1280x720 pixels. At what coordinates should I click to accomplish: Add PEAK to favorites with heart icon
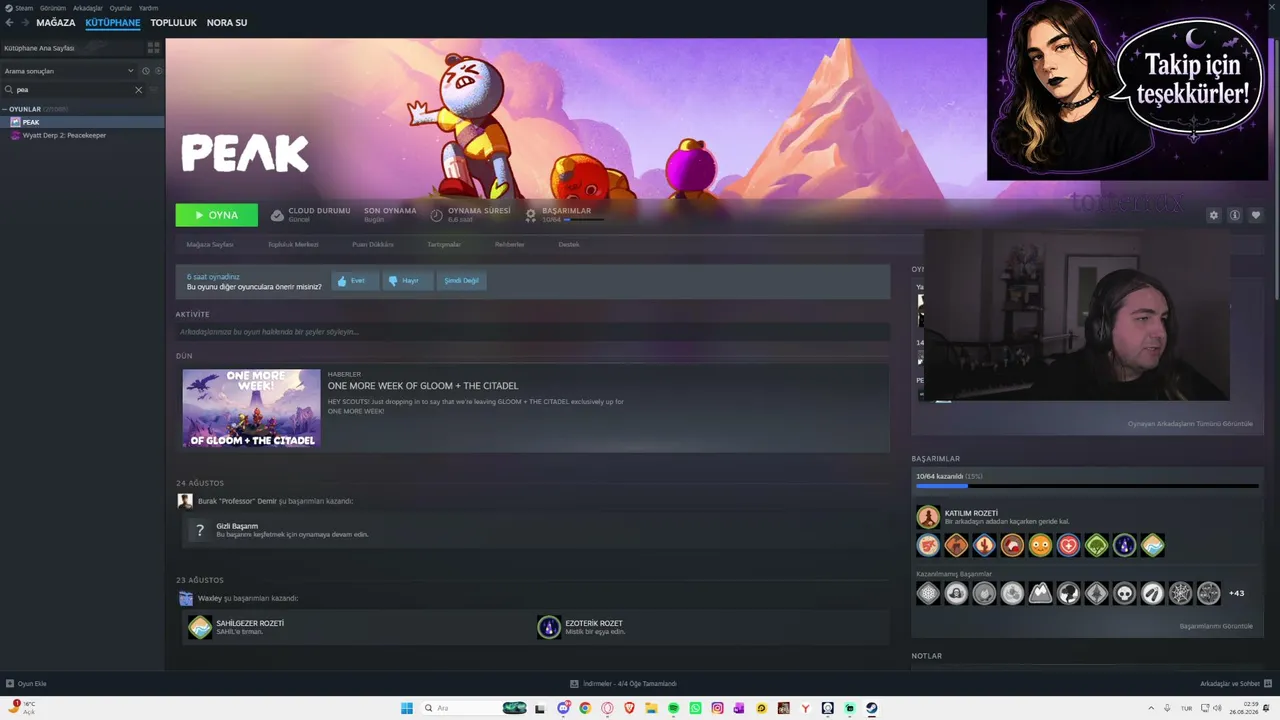tap(1256, 215)
